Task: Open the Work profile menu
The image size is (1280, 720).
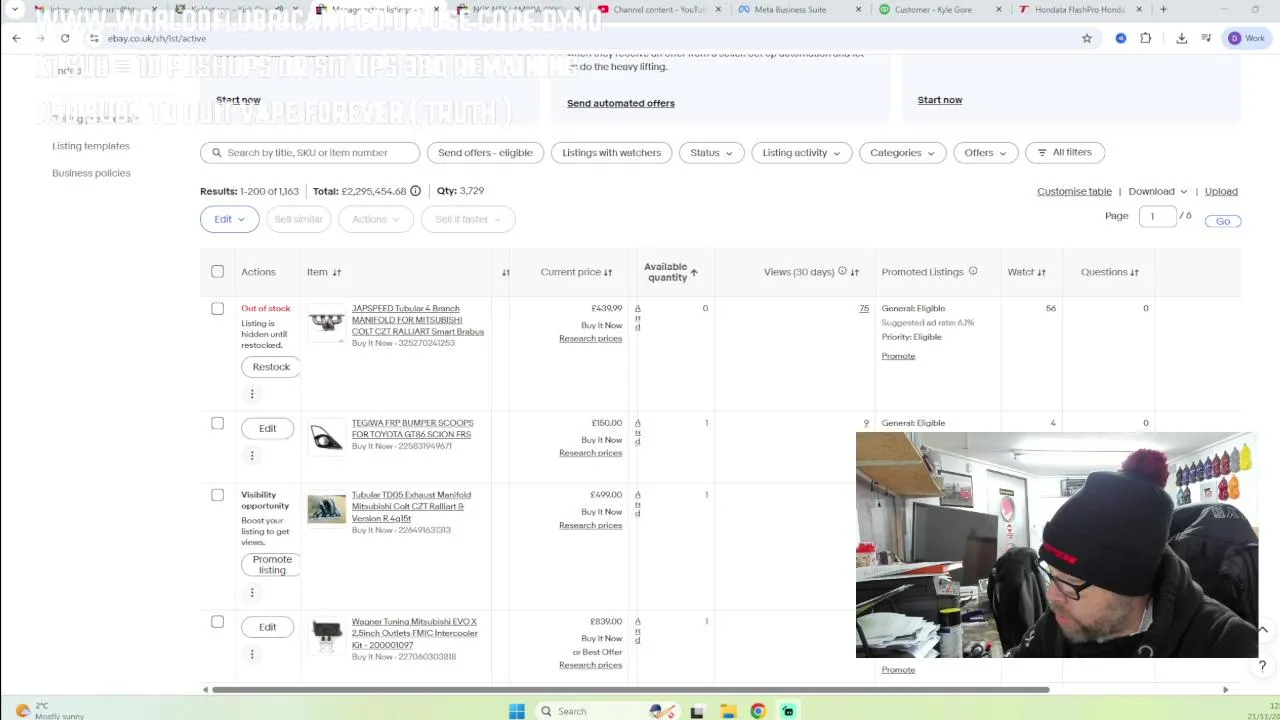Action: click(x=1247, y=38)
